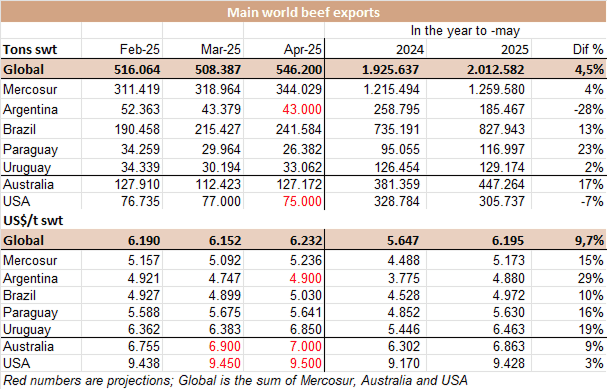
Task: Click USA's red projected price 9.450
Action: [225, 363]
